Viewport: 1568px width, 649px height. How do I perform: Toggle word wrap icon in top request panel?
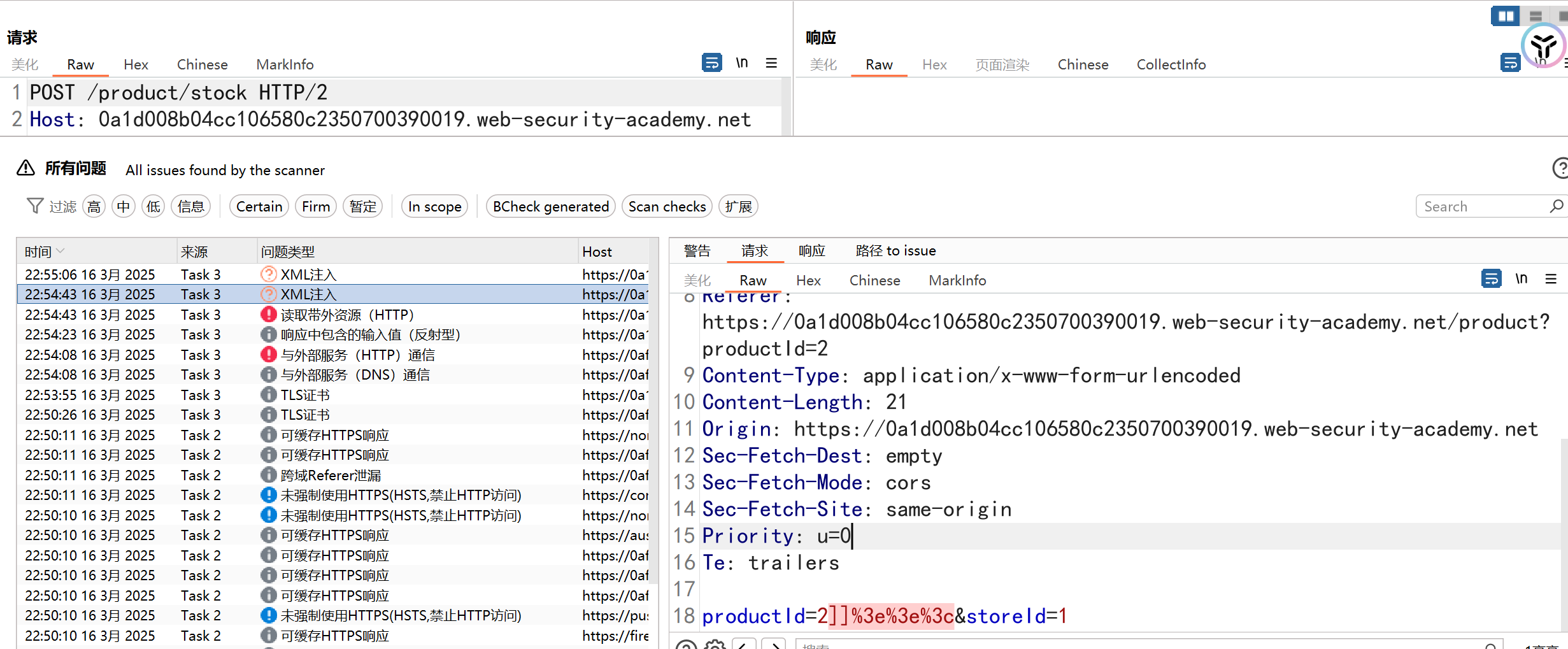pyautogui.click(x=711, y=63)
